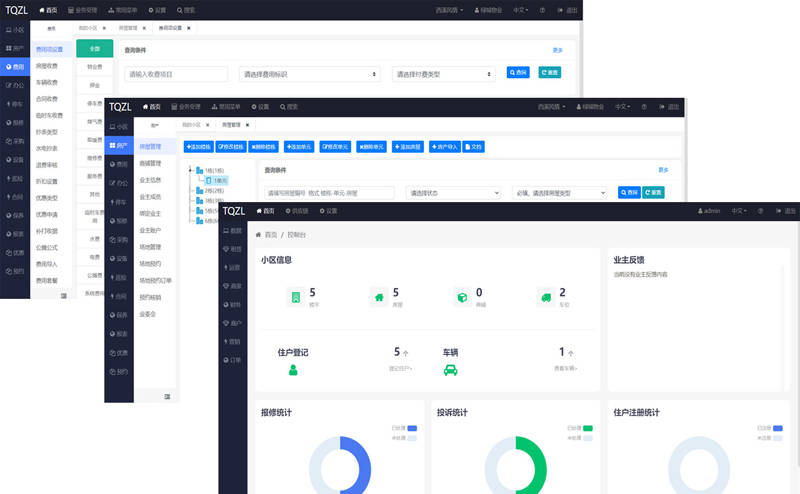This screenshot has height=494, width=800.
Task: Select 设备 in middle window sidebar
Action: (x=119, y=258)
